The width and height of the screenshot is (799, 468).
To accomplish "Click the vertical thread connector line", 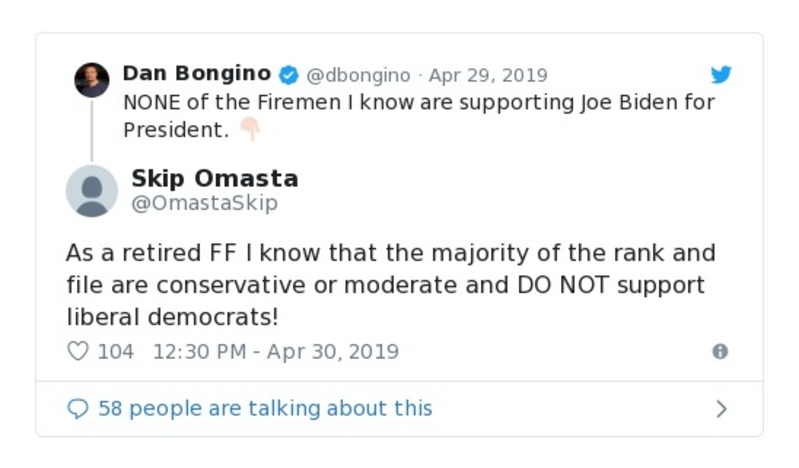I will [91, 130].
